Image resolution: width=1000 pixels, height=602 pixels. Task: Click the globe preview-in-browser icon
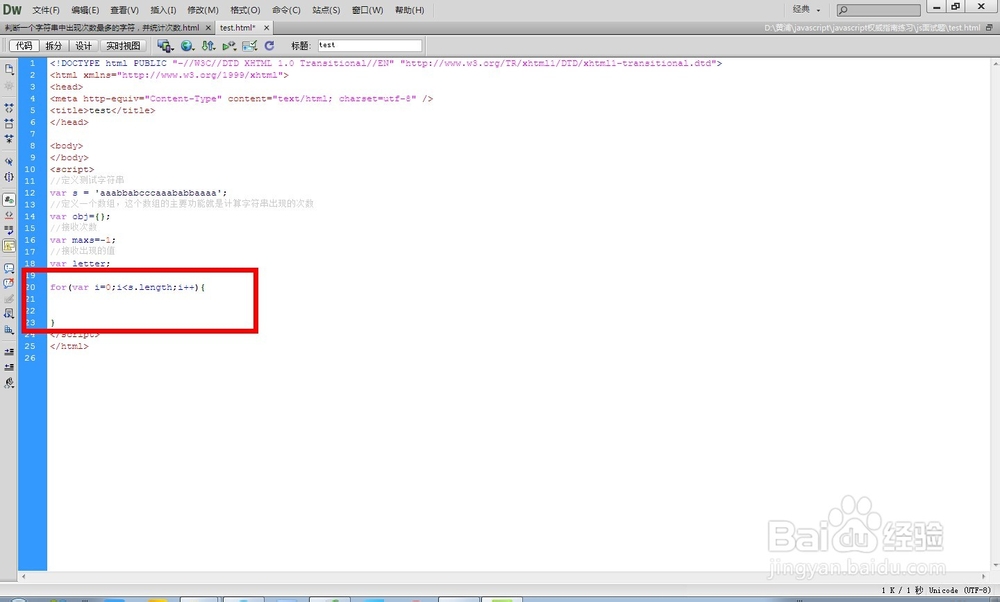(187, 46)
